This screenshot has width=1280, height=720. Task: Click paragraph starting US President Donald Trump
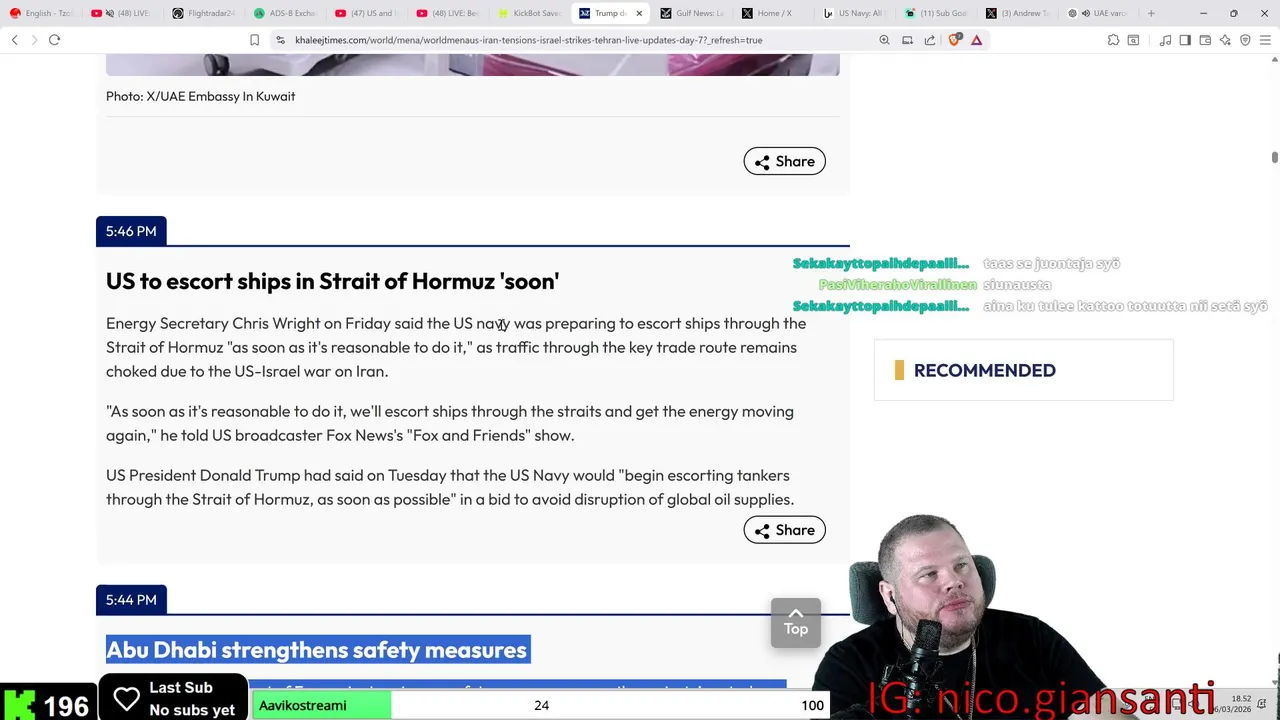coord(450,487)
